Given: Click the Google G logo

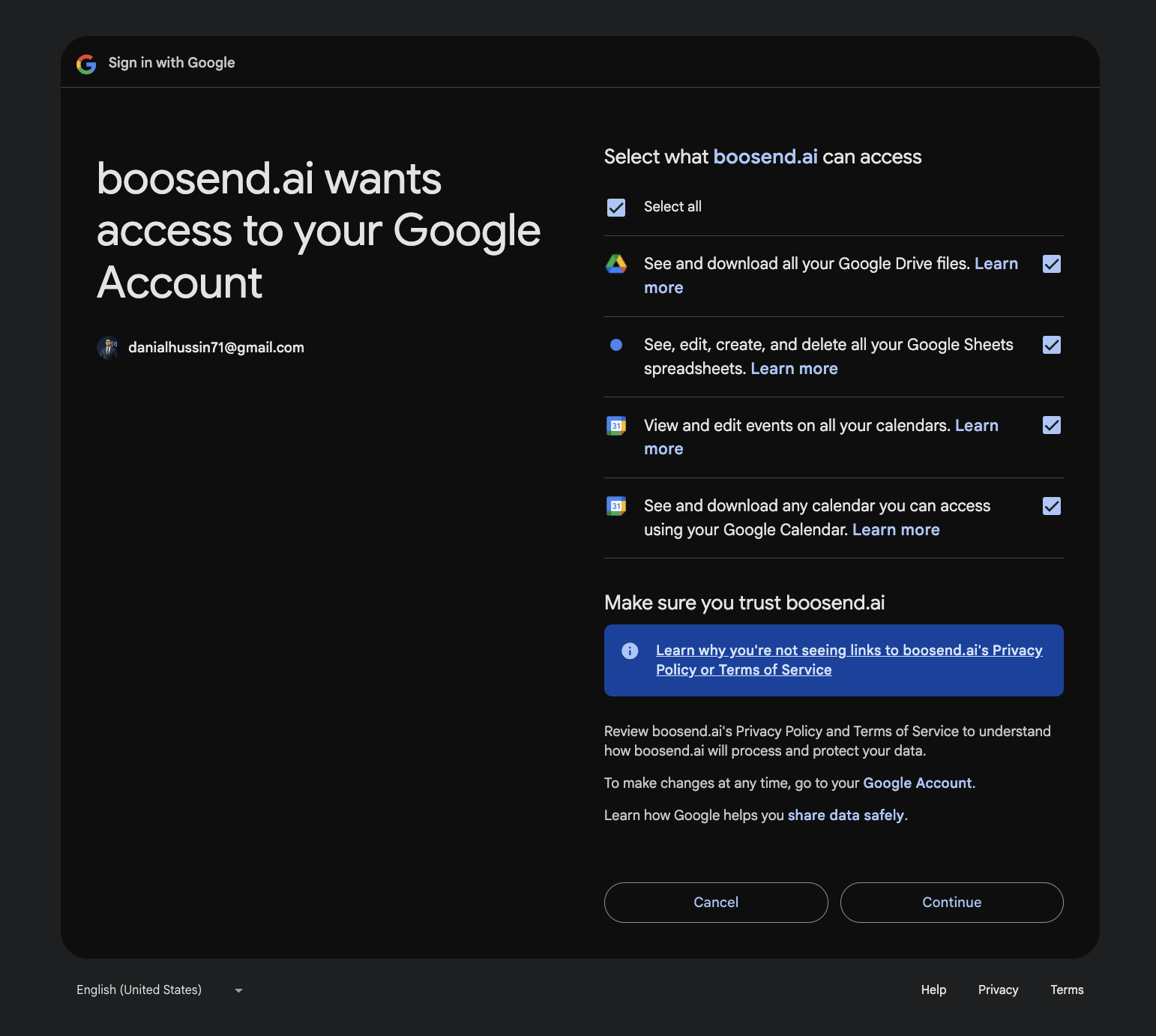Looking at the screenshot, I should coord(86,64).
